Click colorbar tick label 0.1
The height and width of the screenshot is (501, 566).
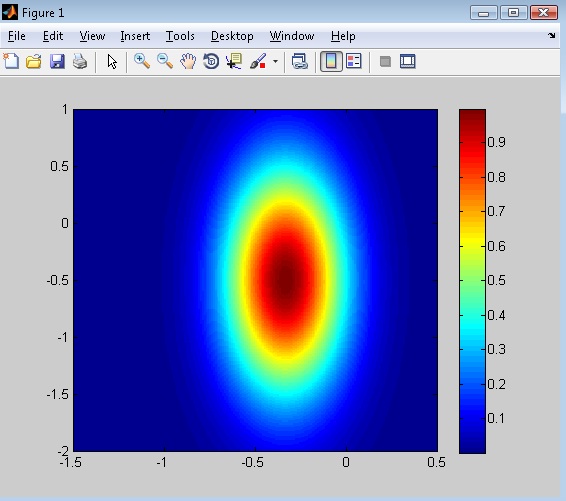tap(496, 418)
